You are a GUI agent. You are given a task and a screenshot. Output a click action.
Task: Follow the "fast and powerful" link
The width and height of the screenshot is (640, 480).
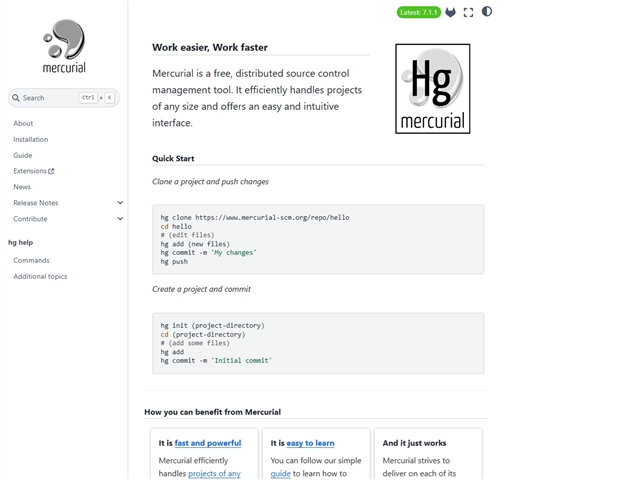coord(208,443)
